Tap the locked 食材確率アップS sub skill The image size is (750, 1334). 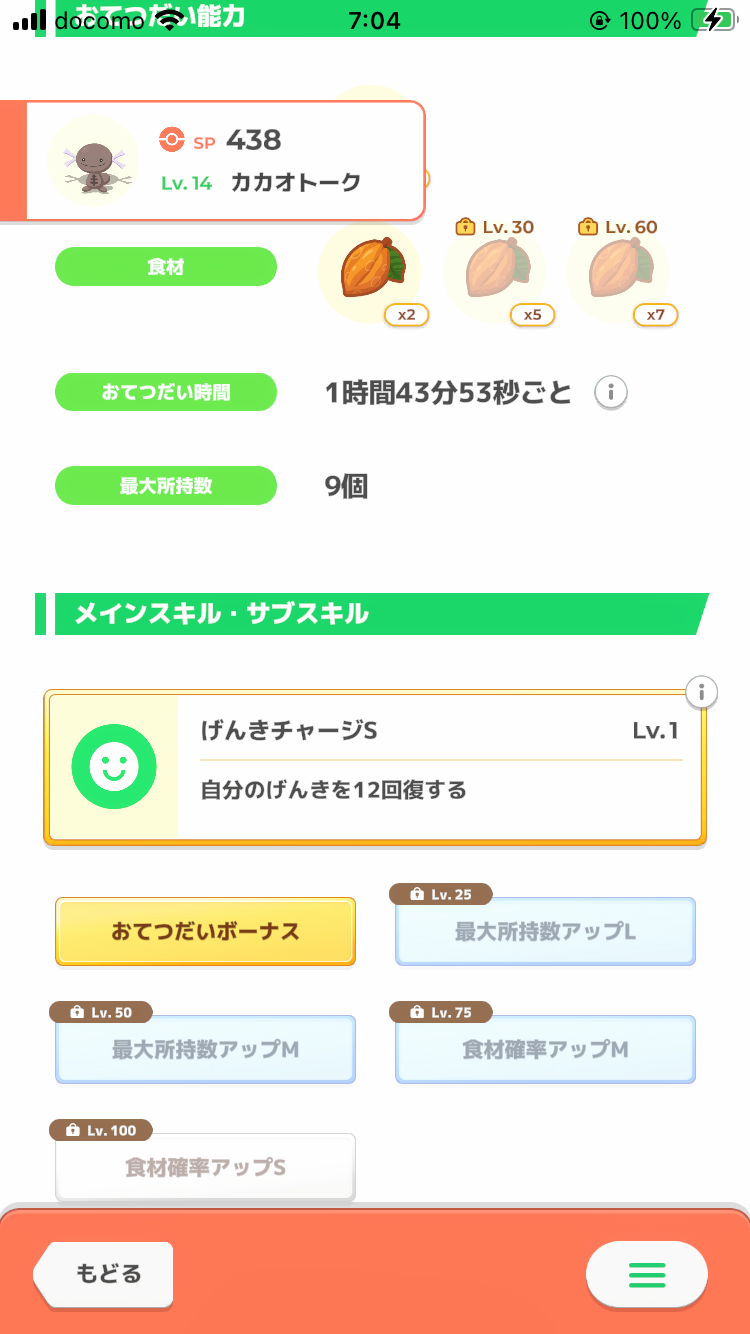[205, 1167]
